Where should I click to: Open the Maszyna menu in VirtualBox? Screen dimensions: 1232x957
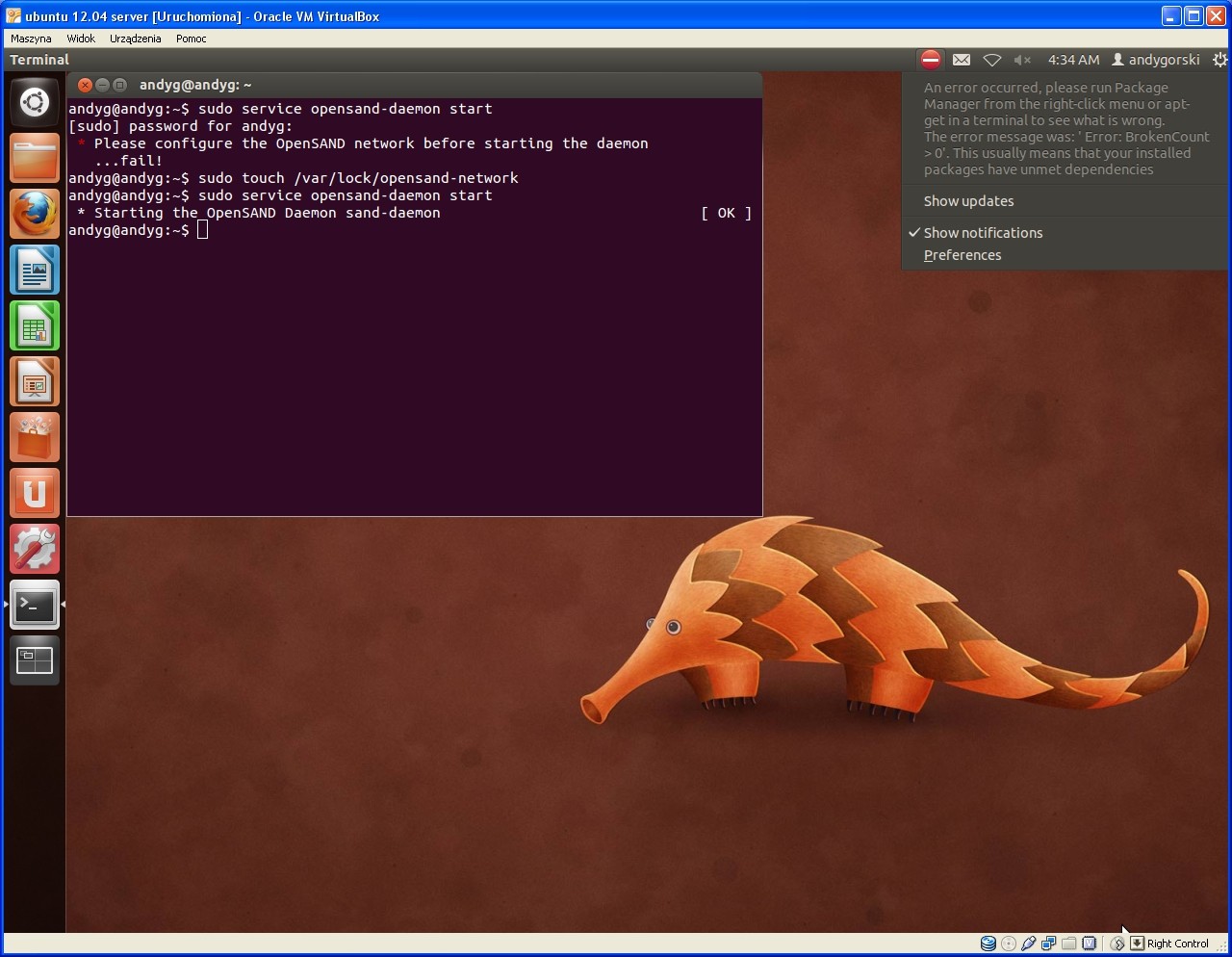click(x=31, y=39)
